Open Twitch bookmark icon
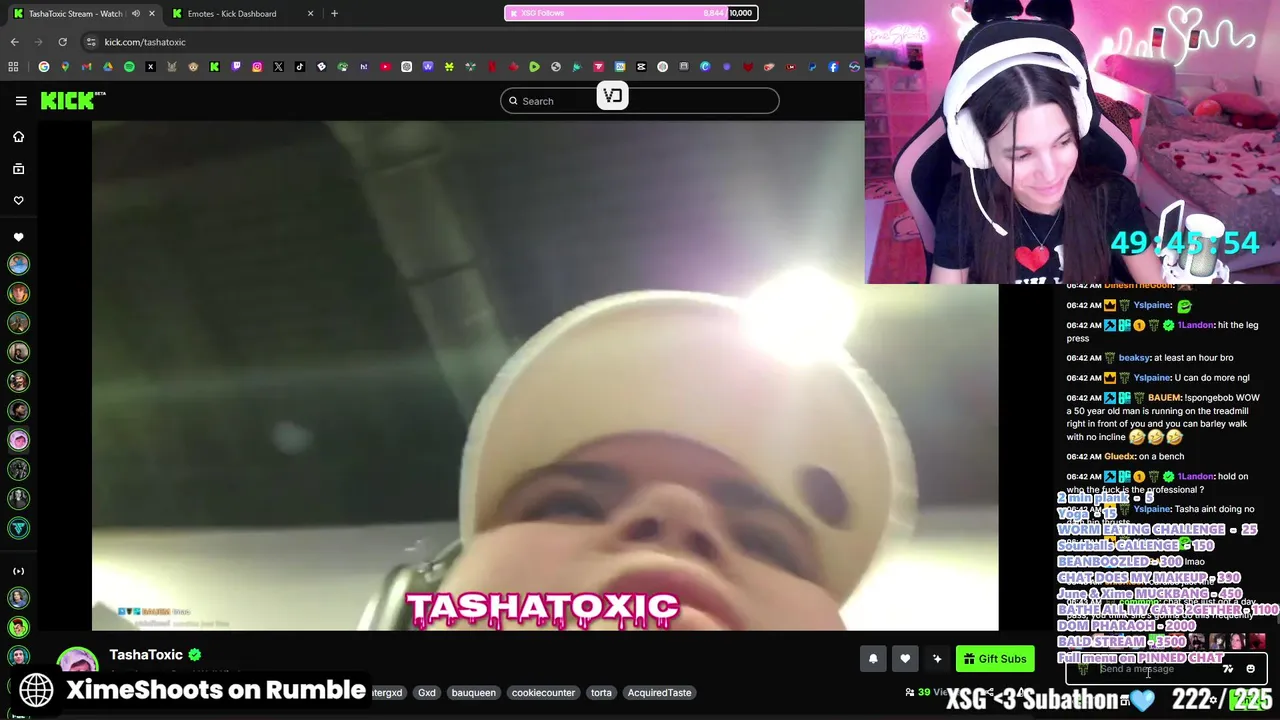Image resolution: width=1280 pixels, height=720 pixels. pos(236,67)
